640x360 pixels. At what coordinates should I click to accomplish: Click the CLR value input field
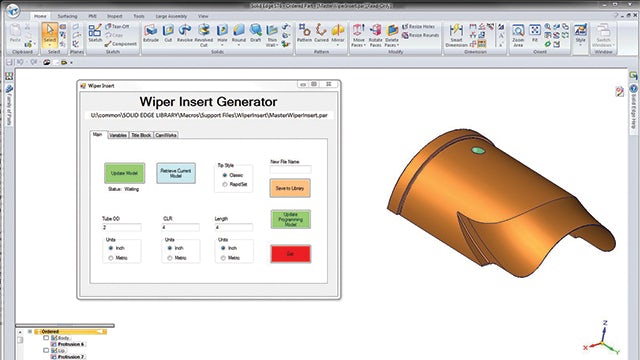(180, 227)
